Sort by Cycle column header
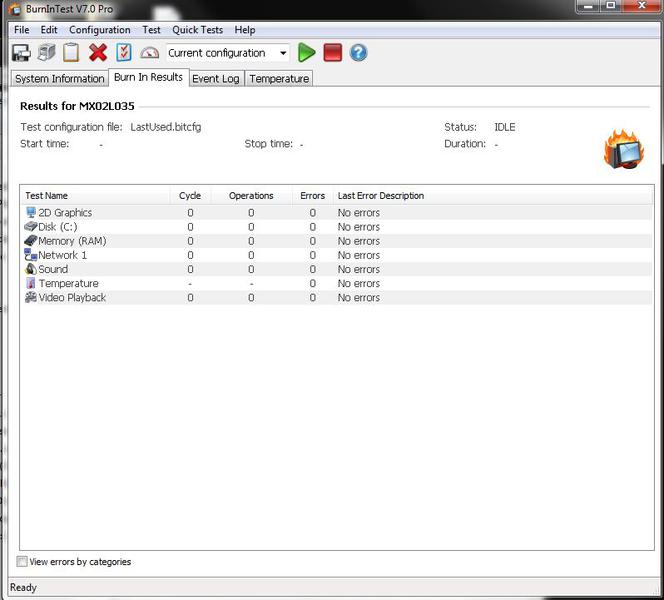This screenshot has width=664, height=600. tap(190, 196)
